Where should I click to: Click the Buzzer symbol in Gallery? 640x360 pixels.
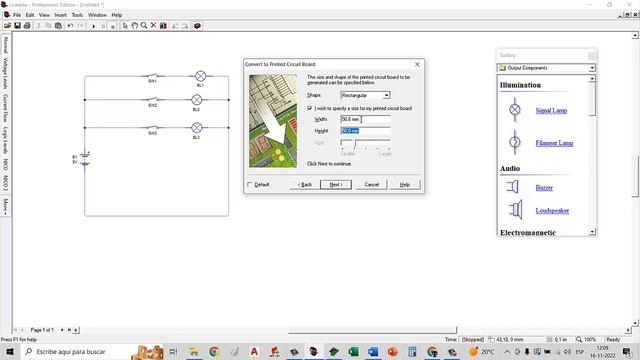[x=513, y=187]
